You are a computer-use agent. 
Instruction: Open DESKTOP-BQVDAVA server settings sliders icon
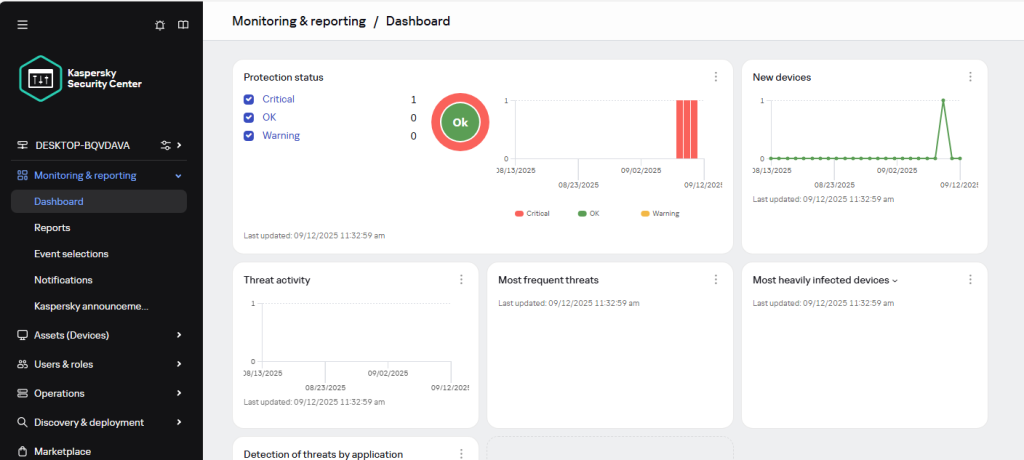(166, 145)
